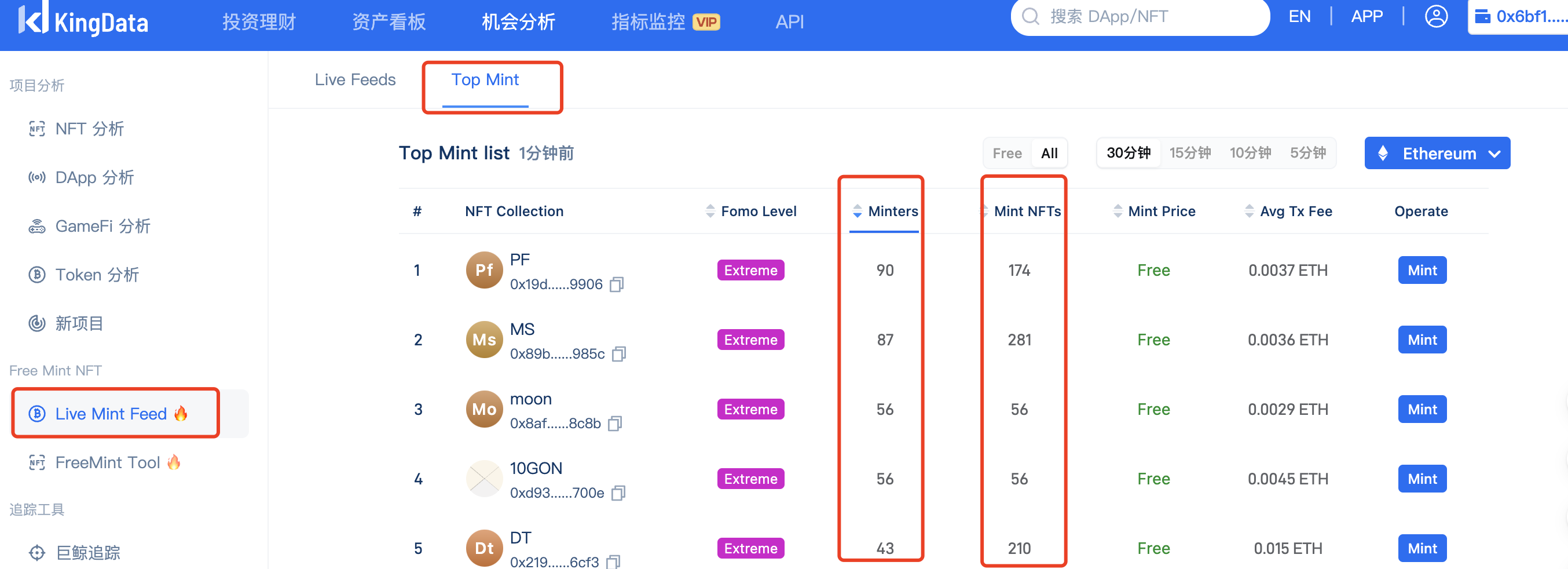
Task: Click the Pf avatar of PF collection
Action: point(484,270)
